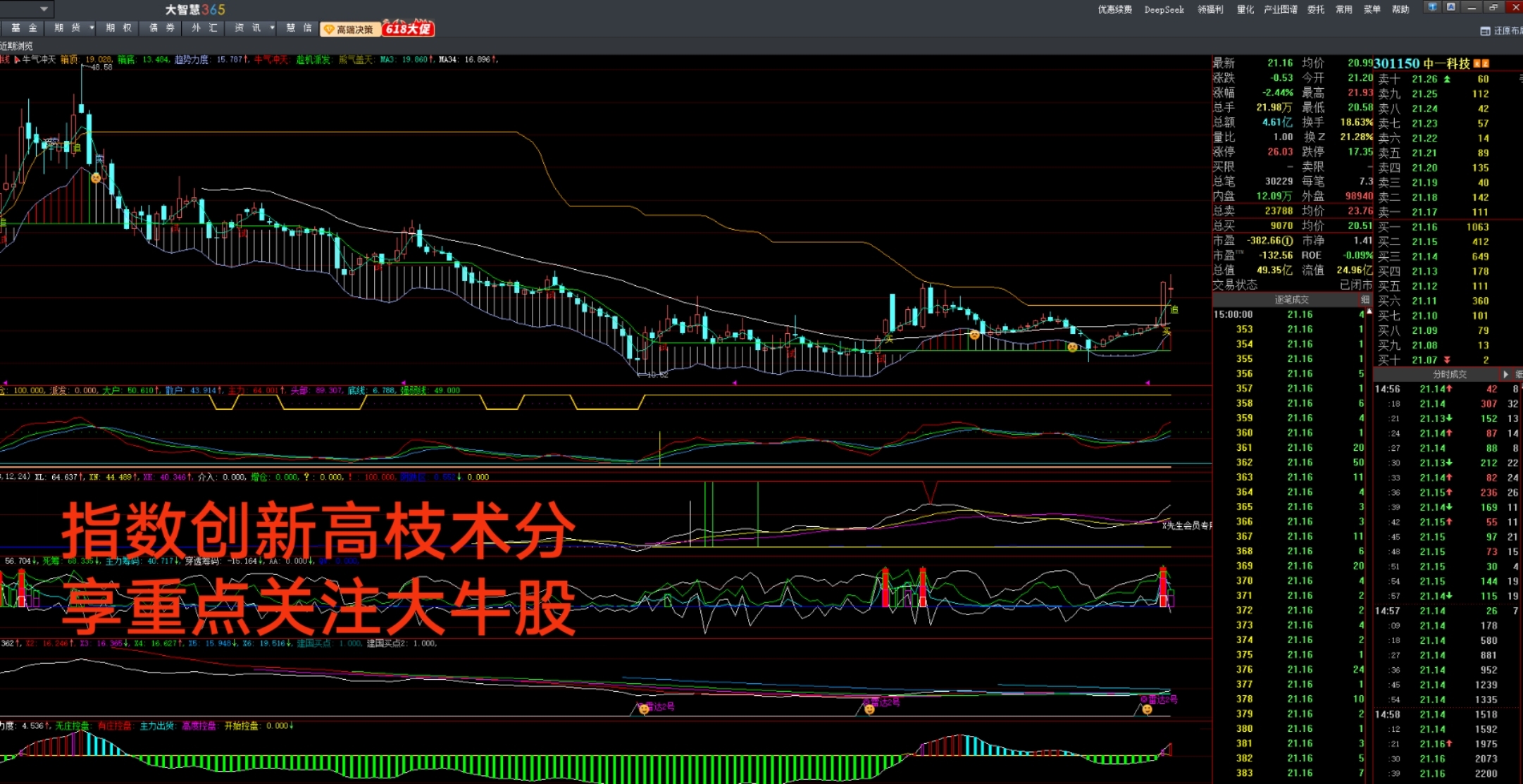The height and width of the screenshot is (784, 1523).
Task: Open the 期权 (options) tab
Action: (118, 28)
